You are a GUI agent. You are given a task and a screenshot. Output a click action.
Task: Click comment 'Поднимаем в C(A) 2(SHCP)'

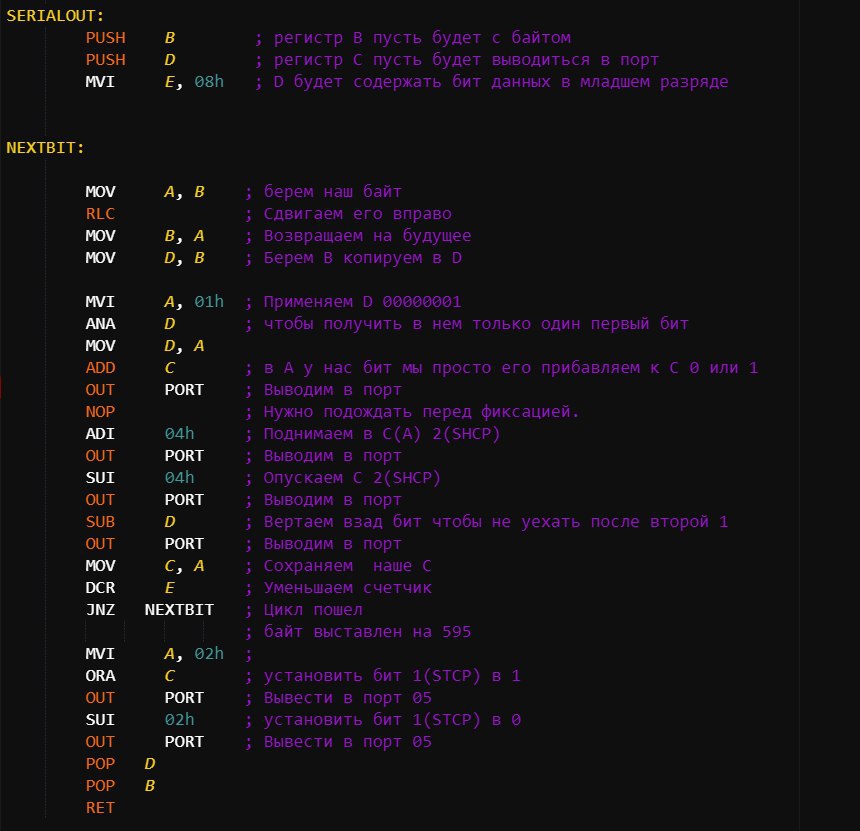point(382,433)
